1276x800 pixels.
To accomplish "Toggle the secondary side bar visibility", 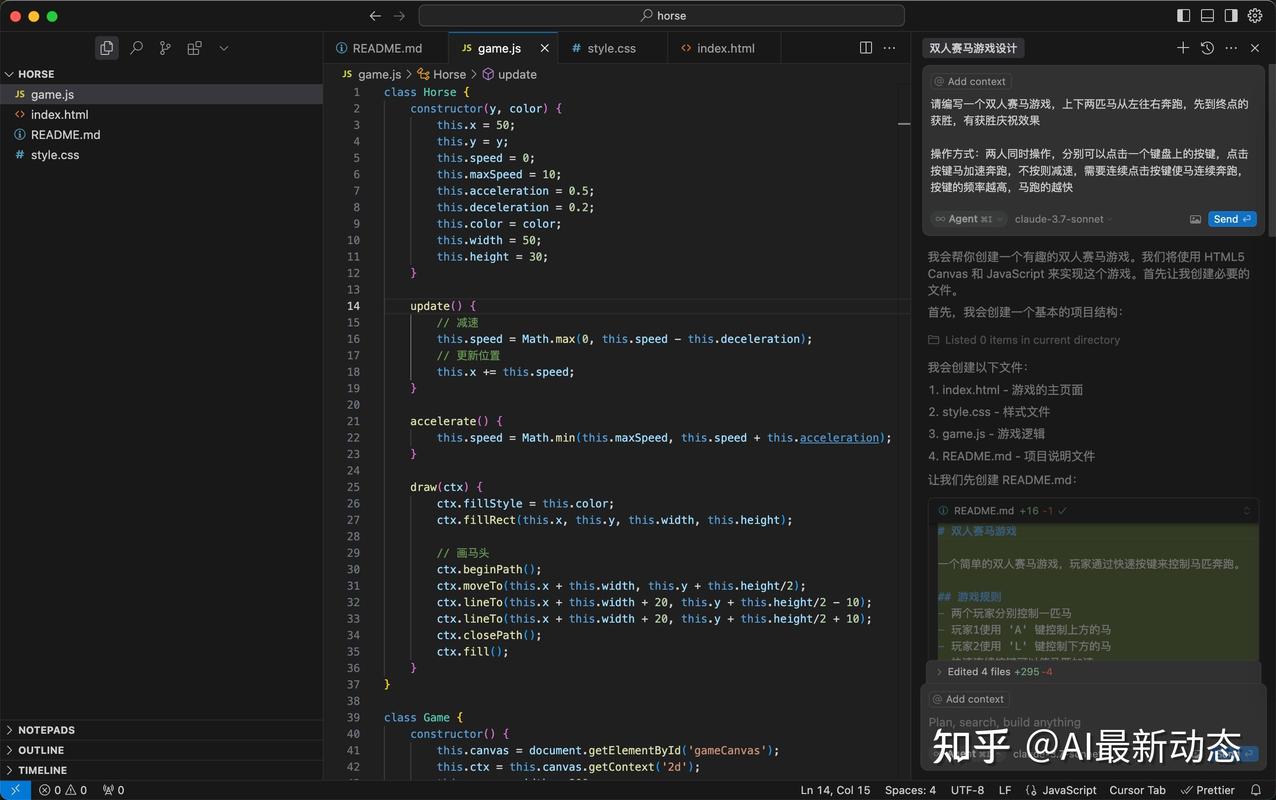I will pyautogui.click(x=1229, y=15).
